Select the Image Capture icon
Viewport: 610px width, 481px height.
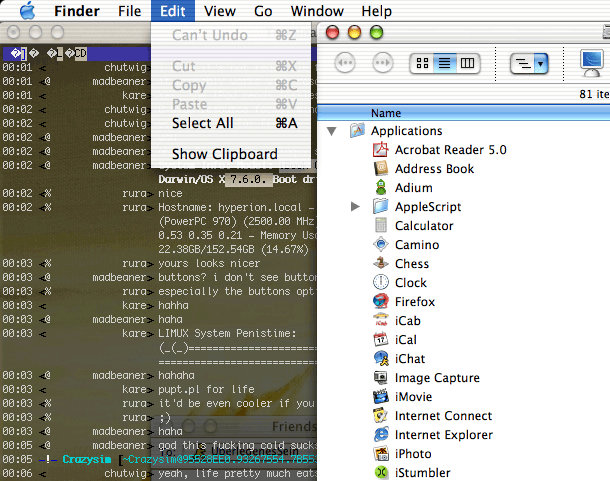[381, 377]
